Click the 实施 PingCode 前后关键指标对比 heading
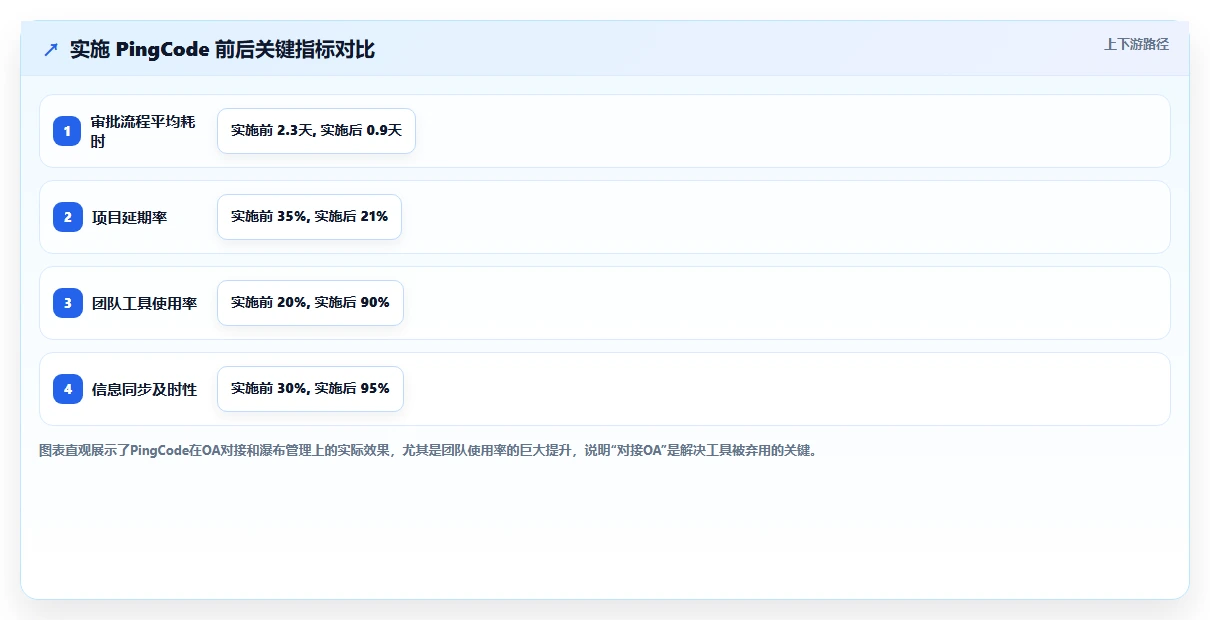1210x620 pixels. tap(222, 49)
